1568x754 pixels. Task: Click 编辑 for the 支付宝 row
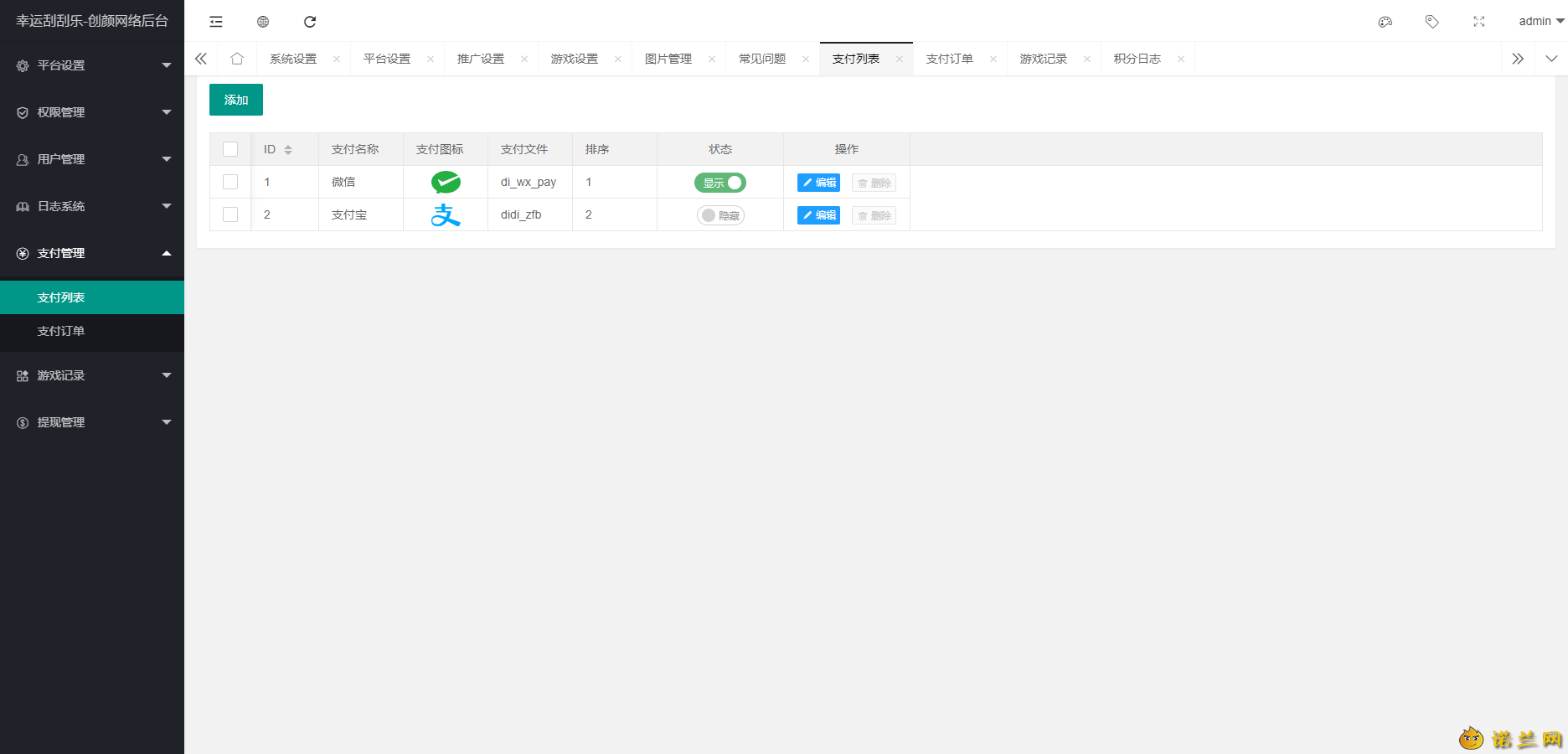818,215
